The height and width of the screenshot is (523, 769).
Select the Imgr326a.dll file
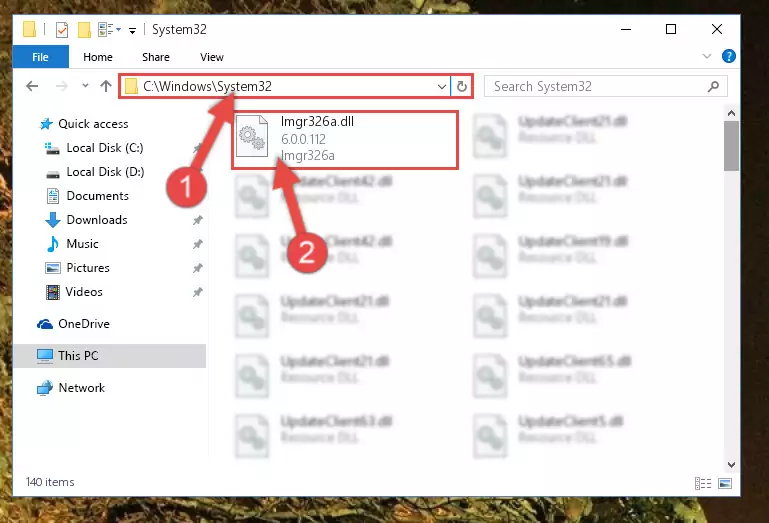(x=345, y=140)
